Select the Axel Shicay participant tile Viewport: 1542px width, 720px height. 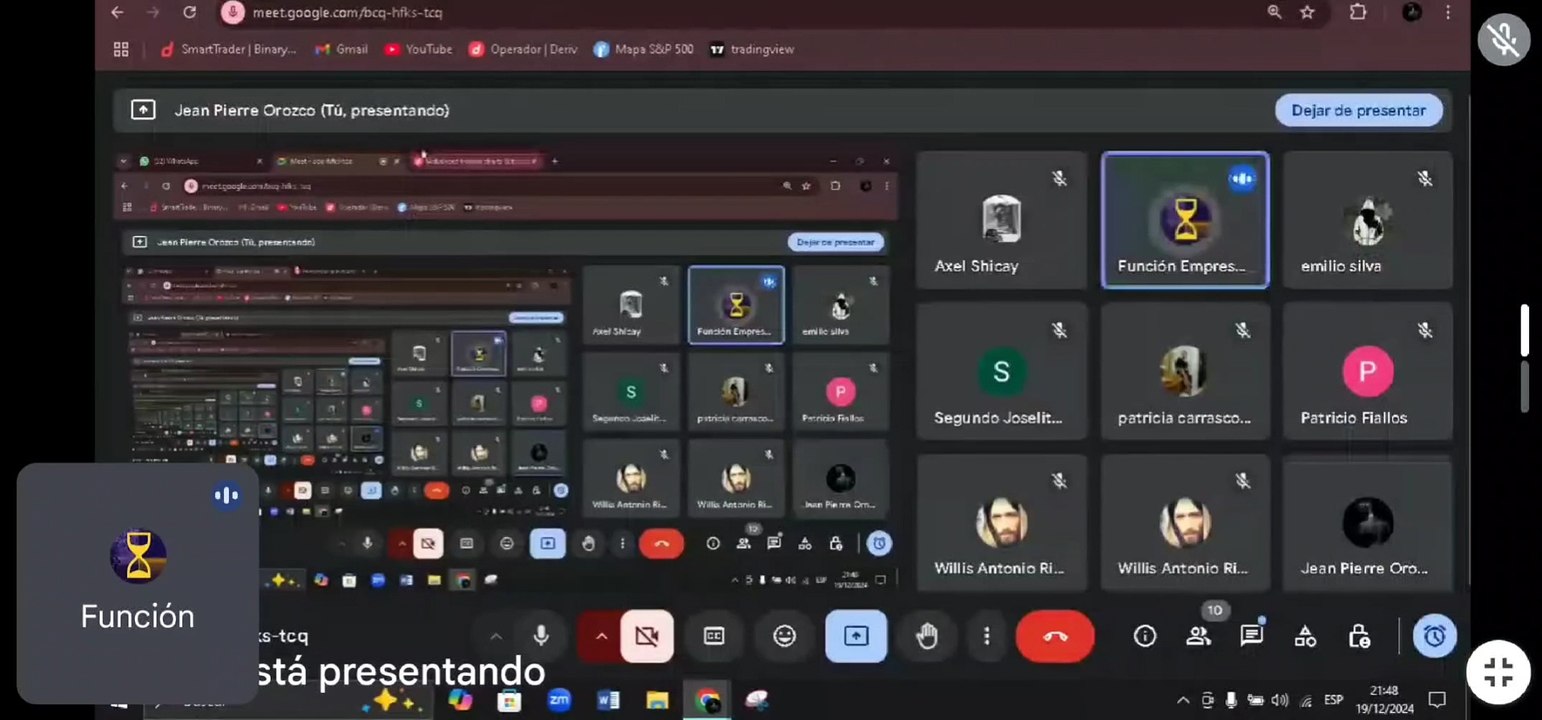click(1000, 220)
